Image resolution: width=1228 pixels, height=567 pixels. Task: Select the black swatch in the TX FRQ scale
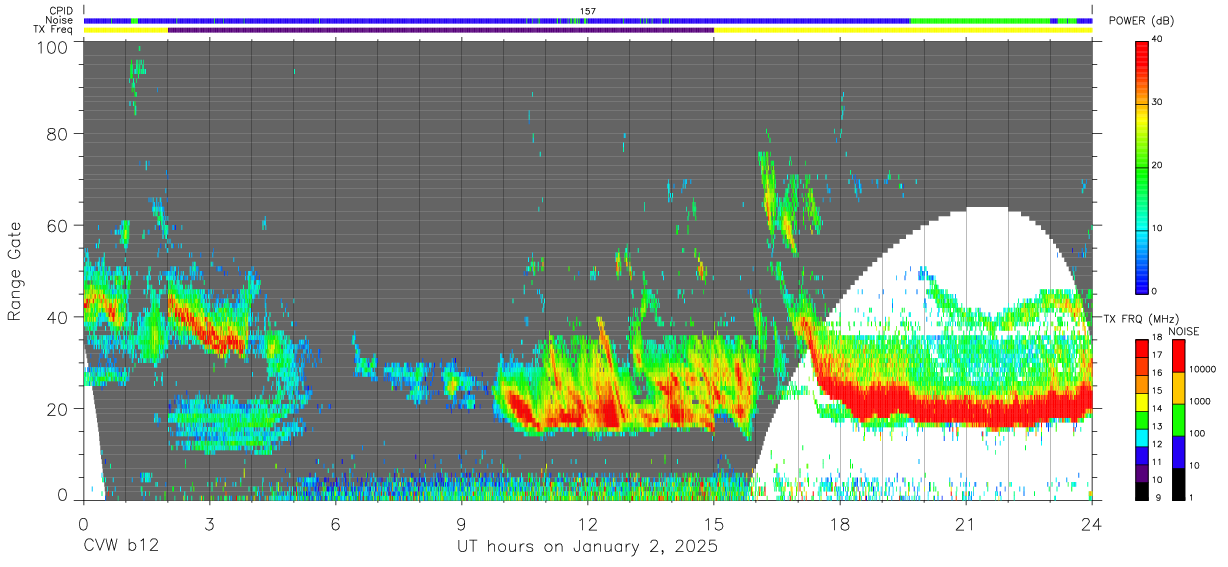(x=1142, y=490)
